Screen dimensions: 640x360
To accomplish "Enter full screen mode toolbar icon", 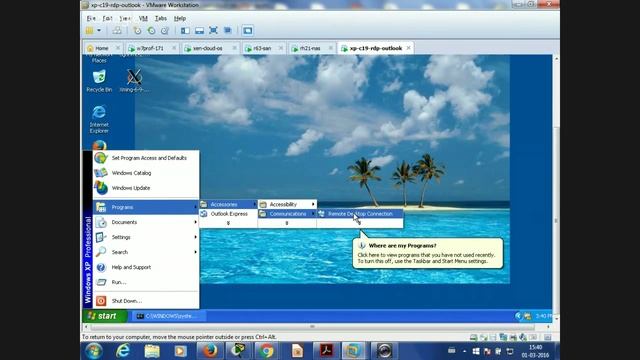I will (x=213, y=31).
